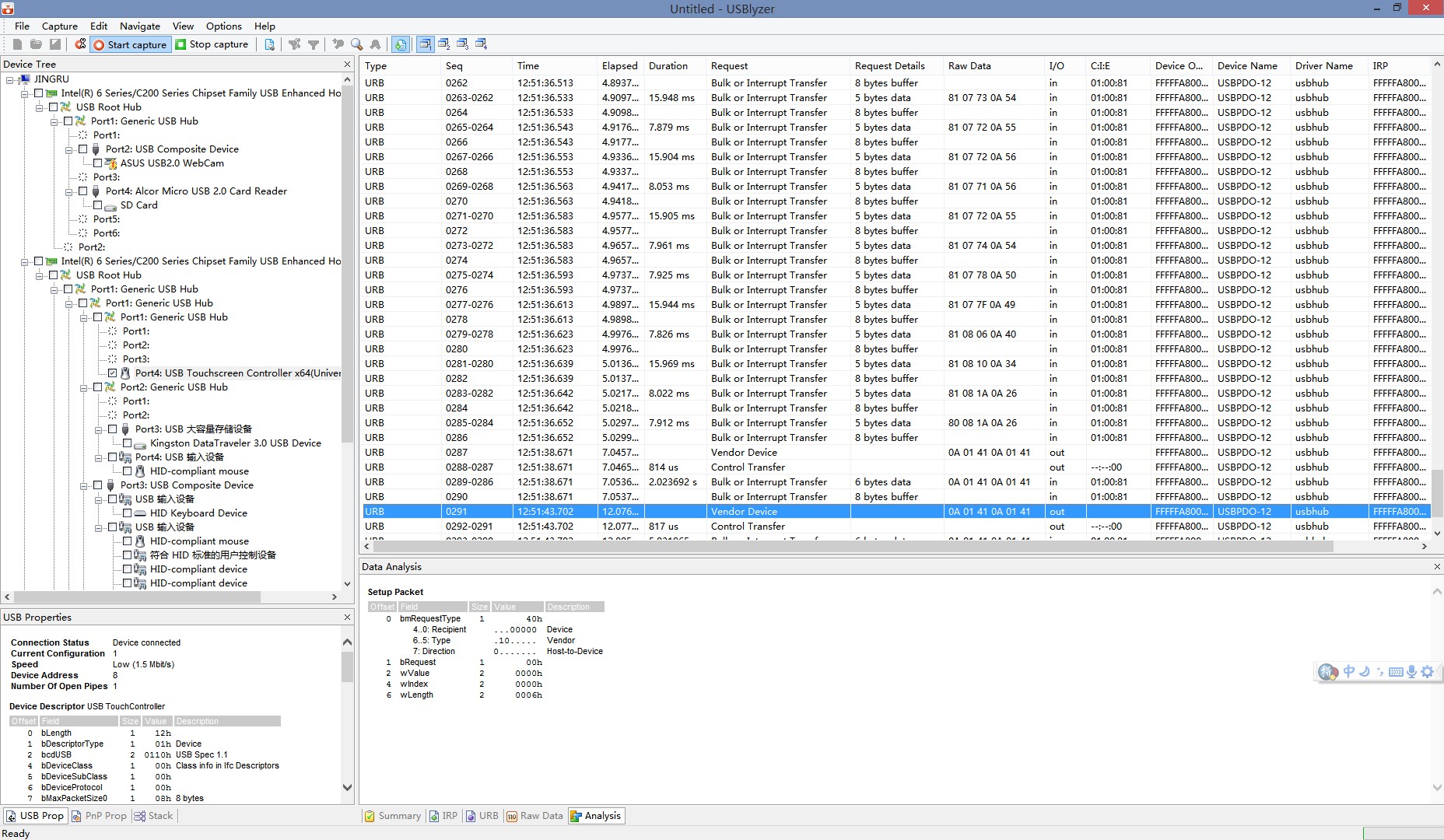The height and width of the screenshot is (840, 1444).
Task: Click the IME Chinese mode 中 icon
Action: coord(1348,671)
